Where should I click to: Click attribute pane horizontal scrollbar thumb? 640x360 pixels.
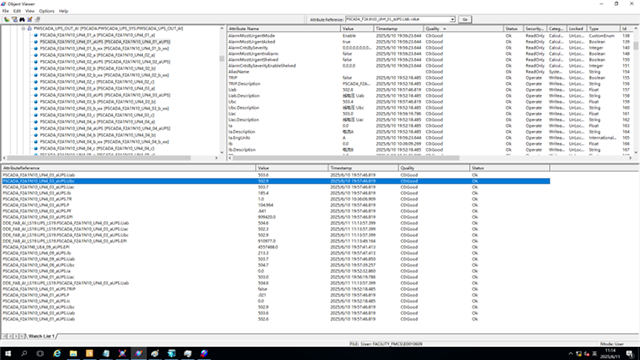point(346,158)
